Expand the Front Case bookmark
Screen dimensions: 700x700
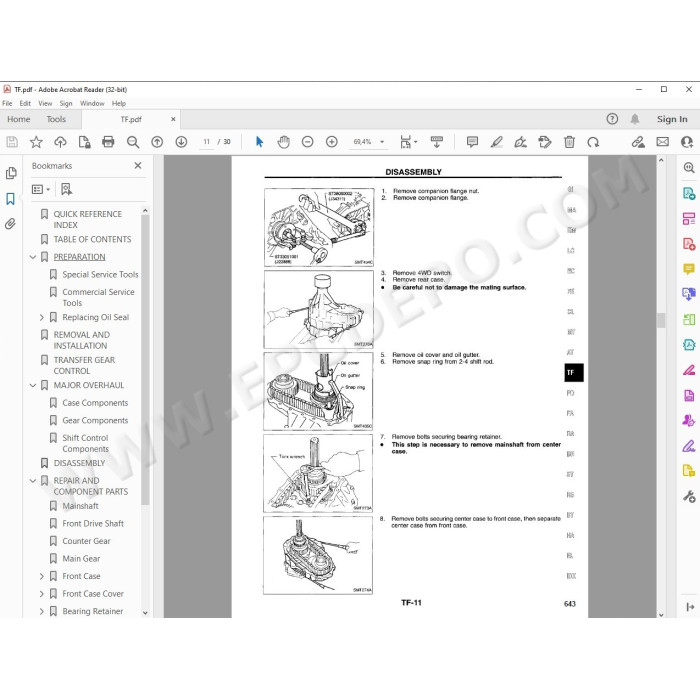pyautogui.click(x=42, y=576)
